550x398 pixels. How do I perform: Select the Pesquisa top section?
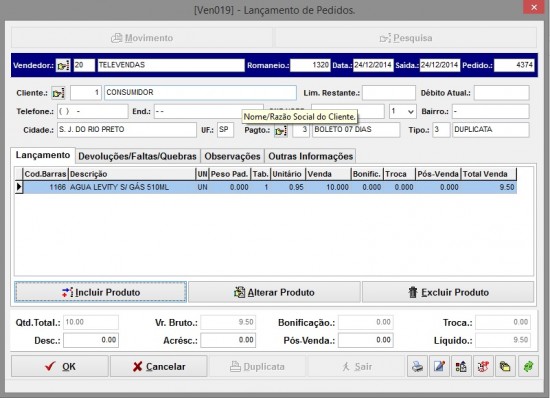(406, 38)
